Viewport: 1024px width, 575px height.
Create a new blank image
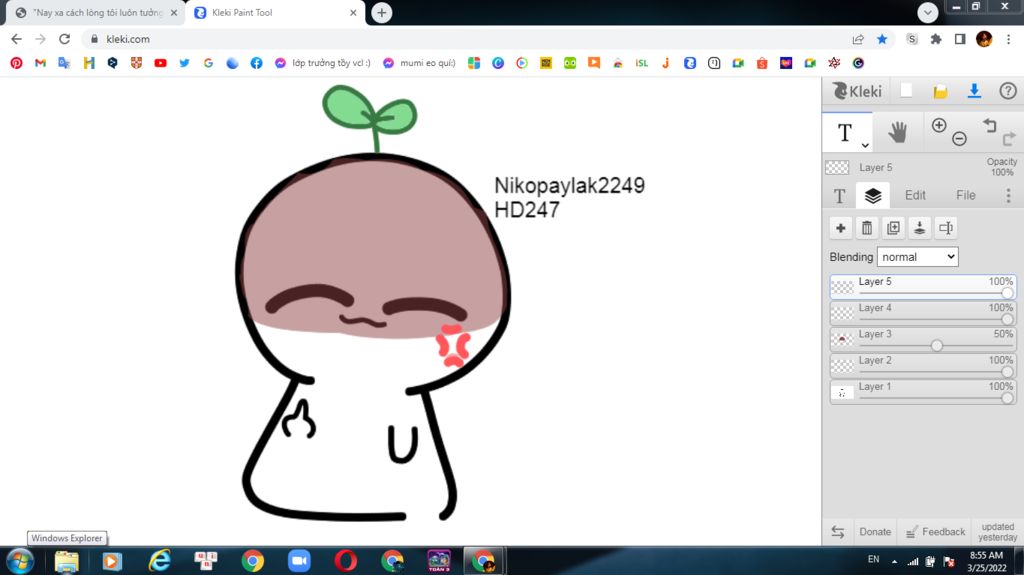coord(906,91)
